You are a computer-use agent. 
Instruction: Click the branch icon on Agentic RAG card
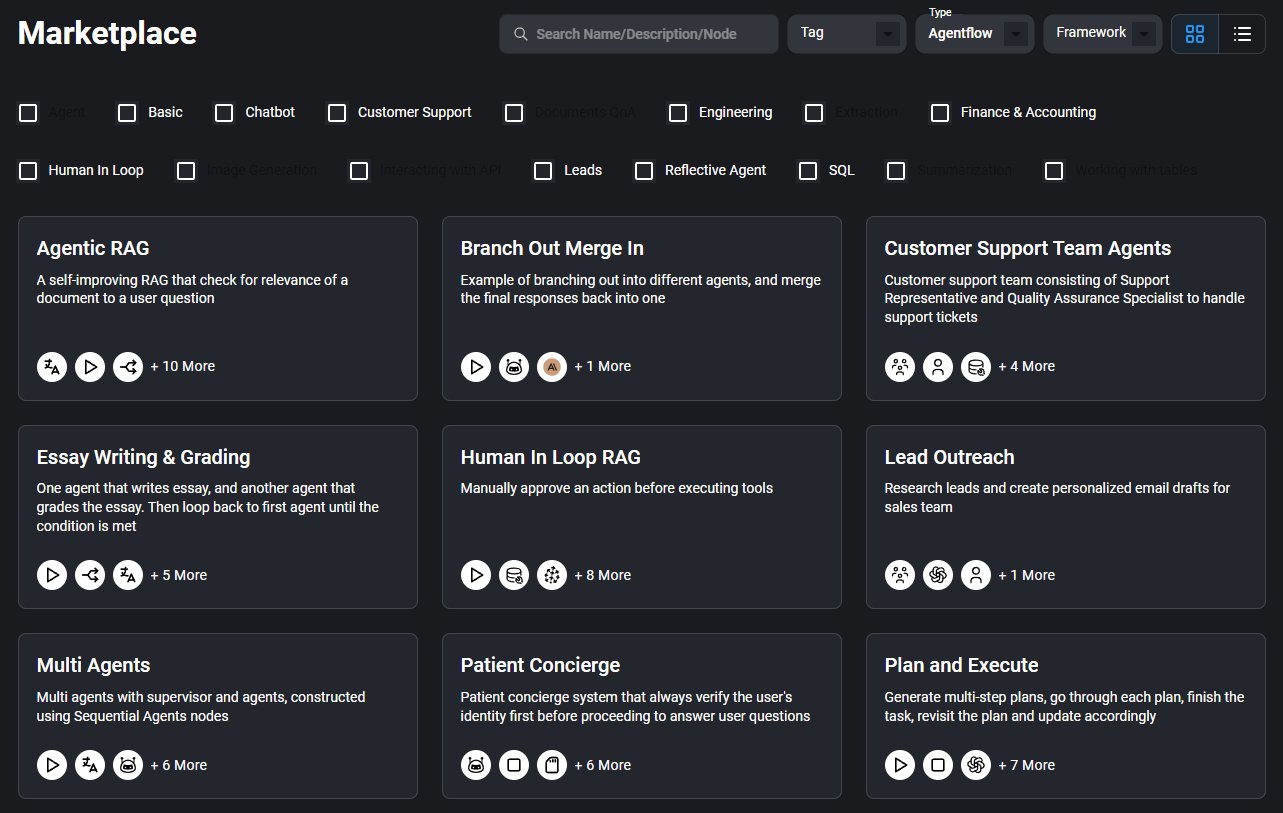(128, 367)
